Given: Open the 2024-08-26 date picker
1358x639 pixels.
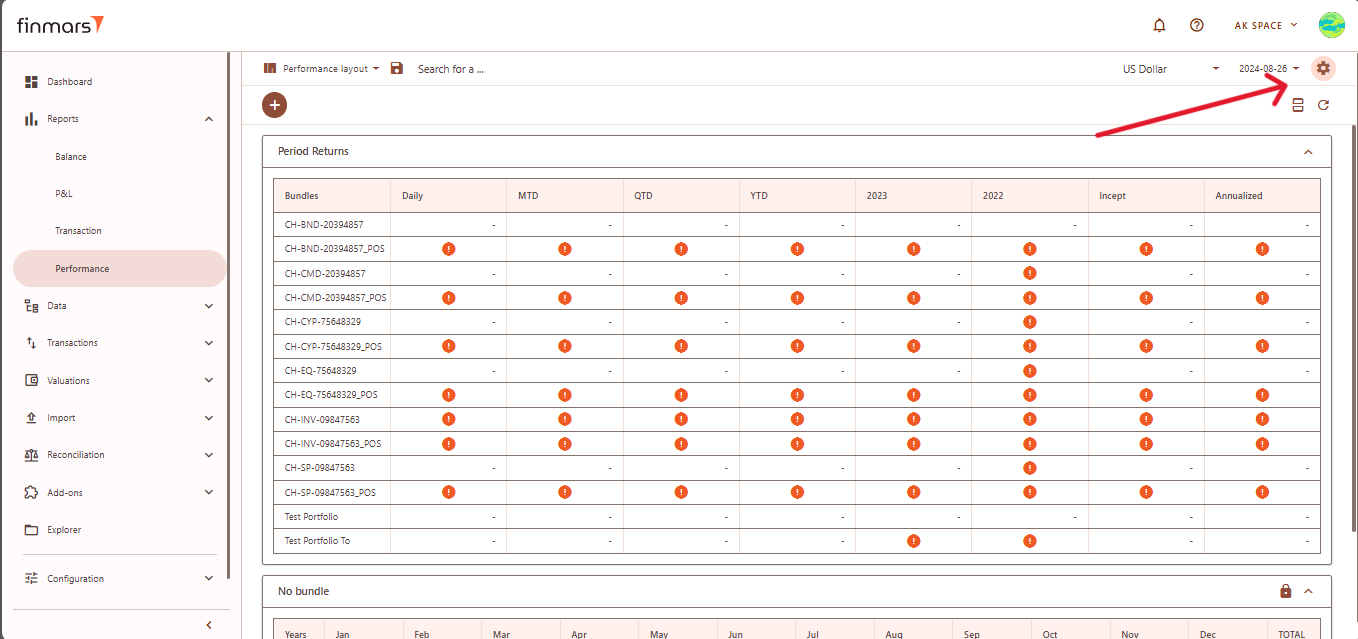Looking at the screenshot, I should 1268,69.
